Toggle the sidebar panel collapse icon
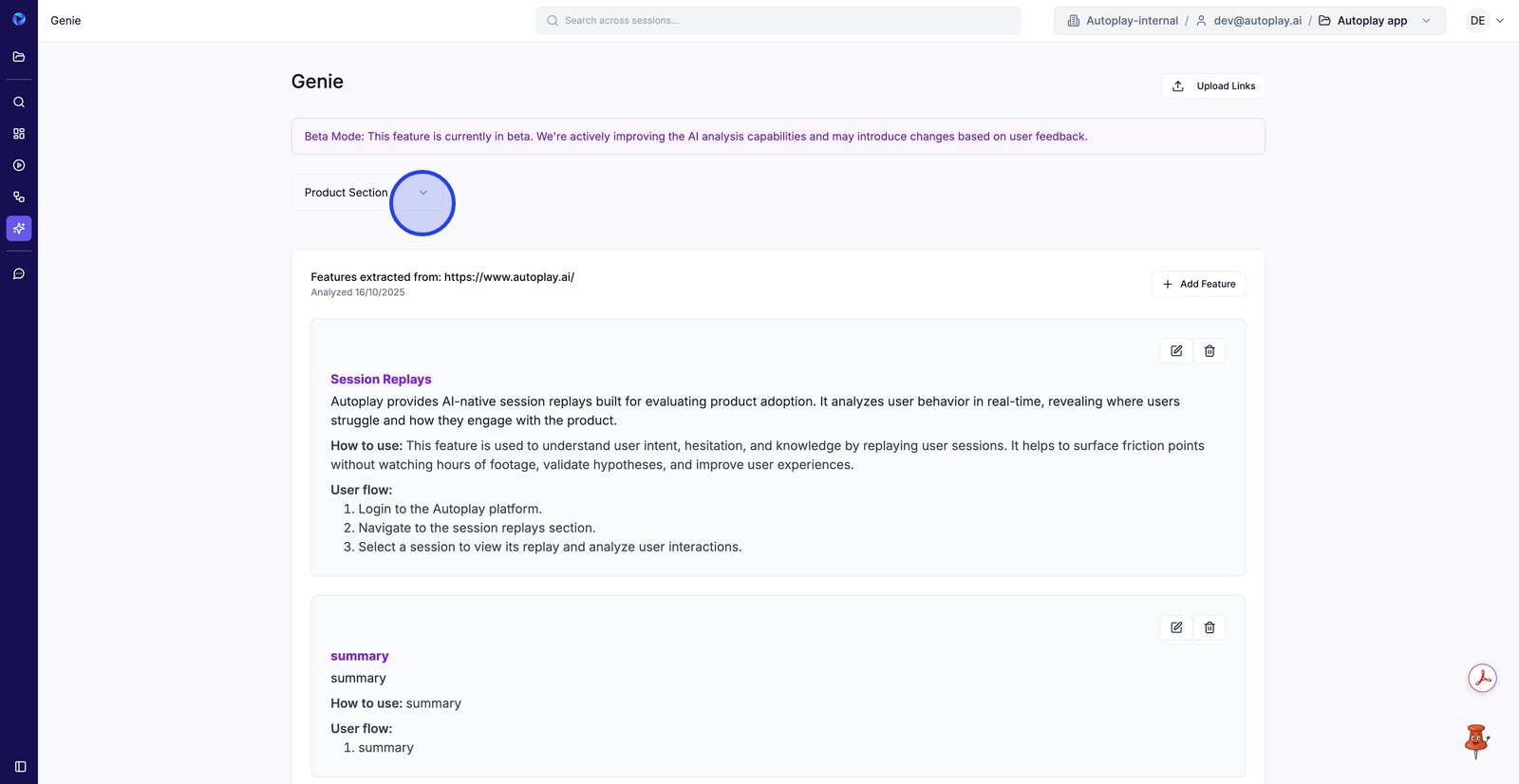 20,767
